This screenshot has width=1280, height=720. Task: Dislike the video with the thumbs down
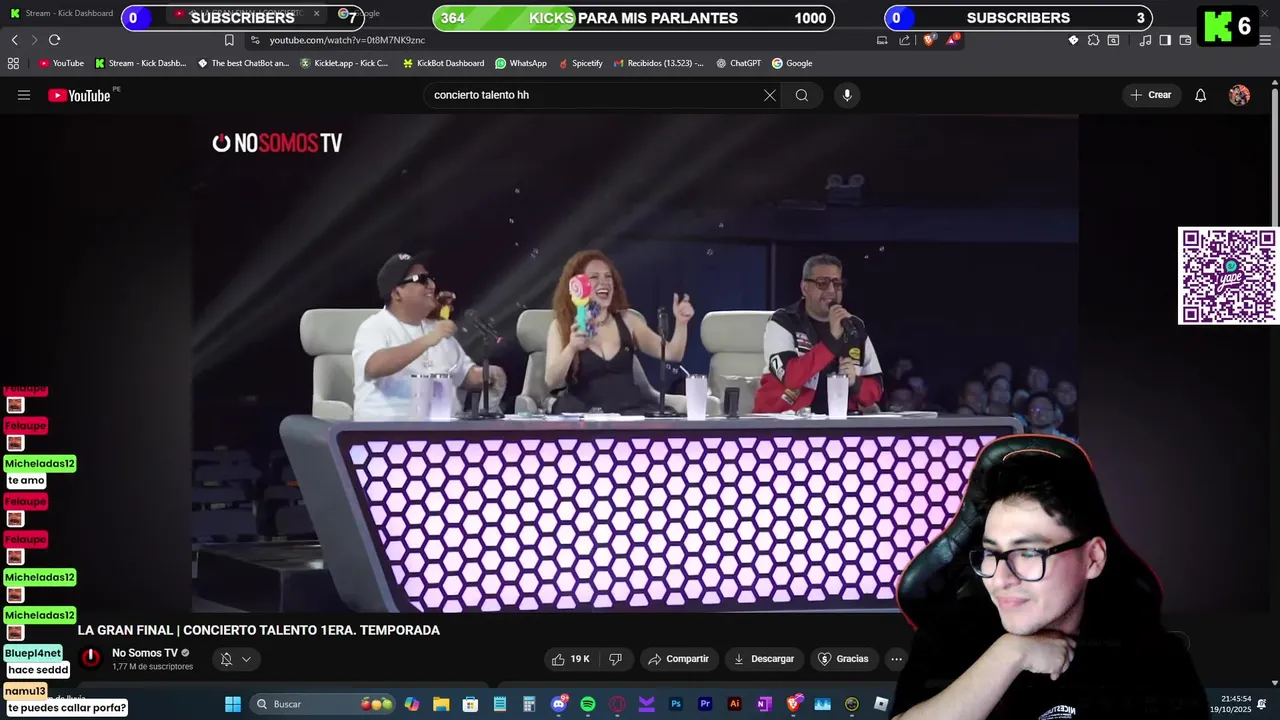click(615, 659)
